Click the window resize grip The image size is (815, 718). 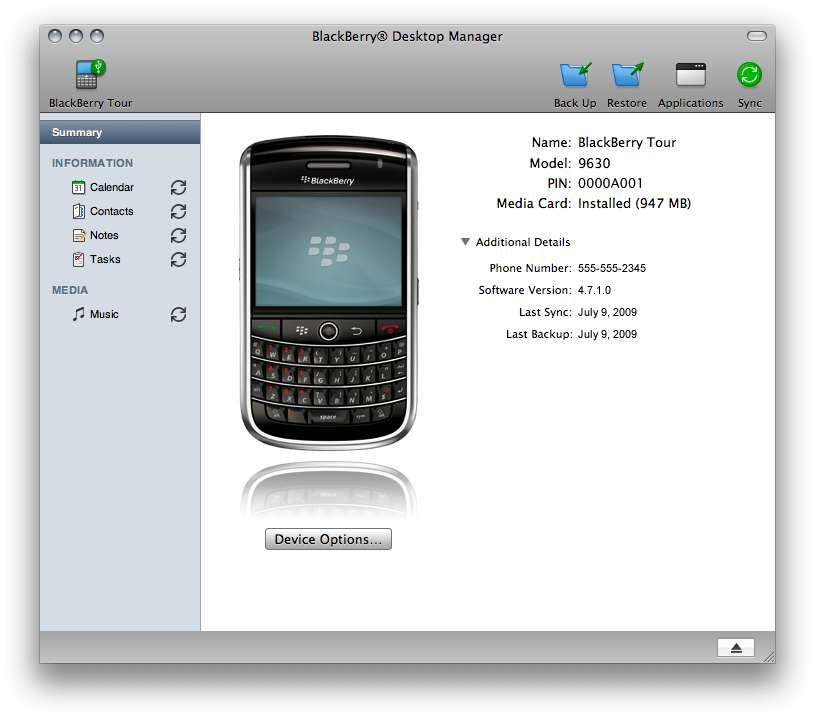coord(769,657)
